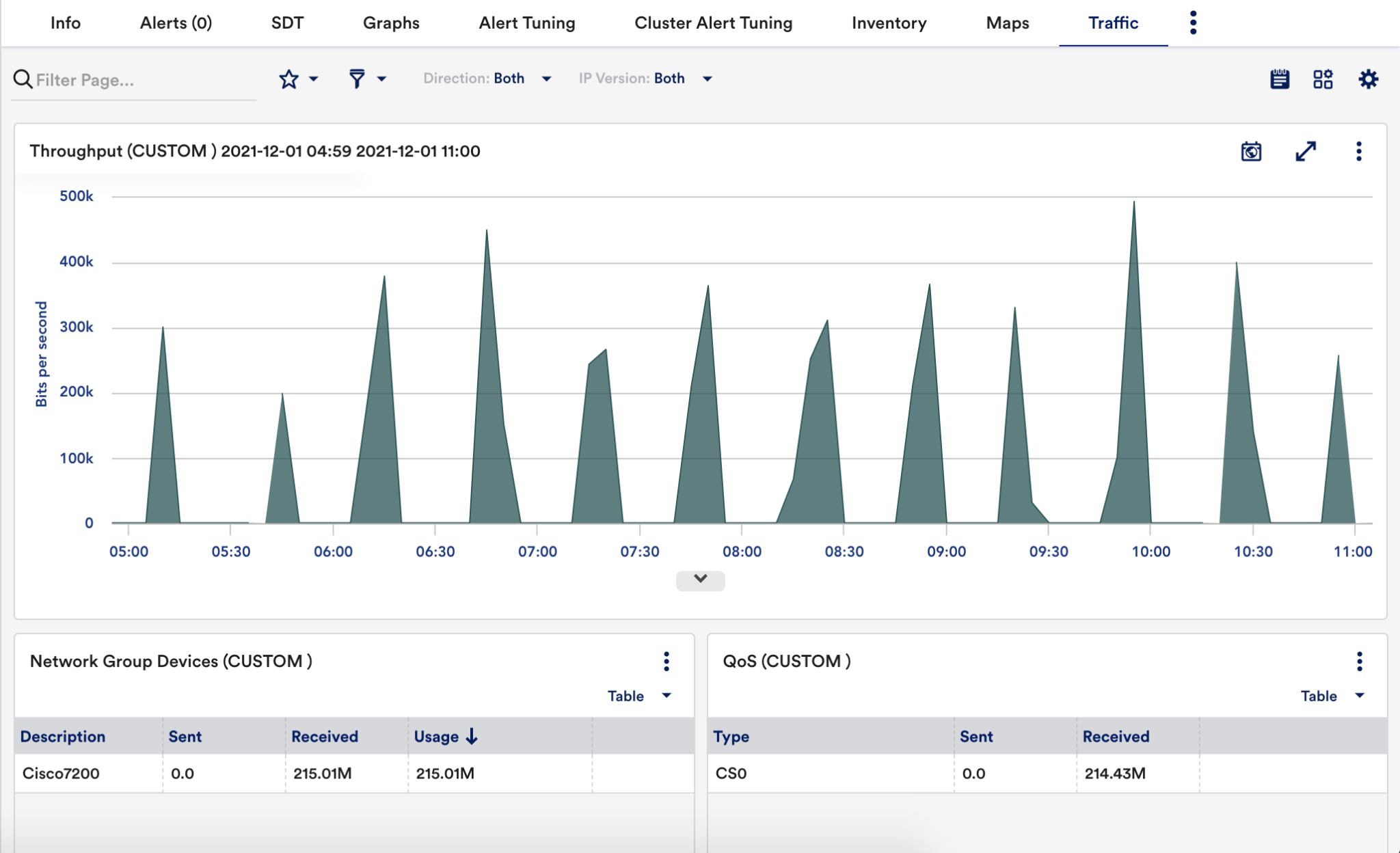Switch to the Alerts tab
Image resolution: width=1400 pixels, height=853 pixels.
[174, 23]
